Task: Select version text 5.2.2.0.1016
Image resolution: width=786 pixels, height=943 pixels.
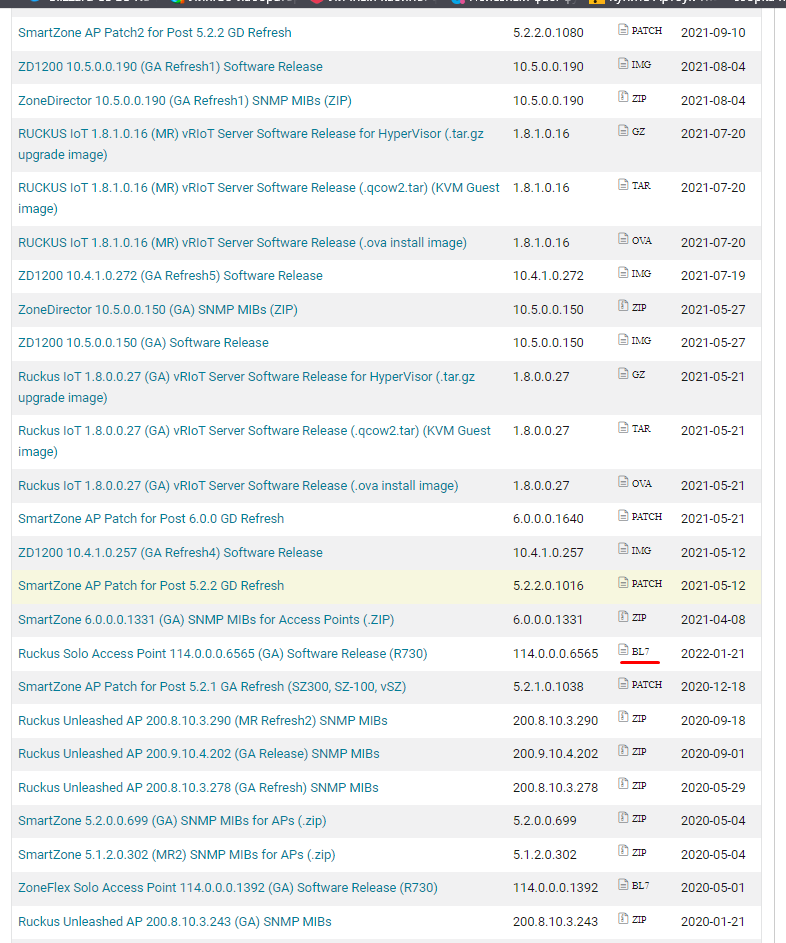Action: point(548,586)
